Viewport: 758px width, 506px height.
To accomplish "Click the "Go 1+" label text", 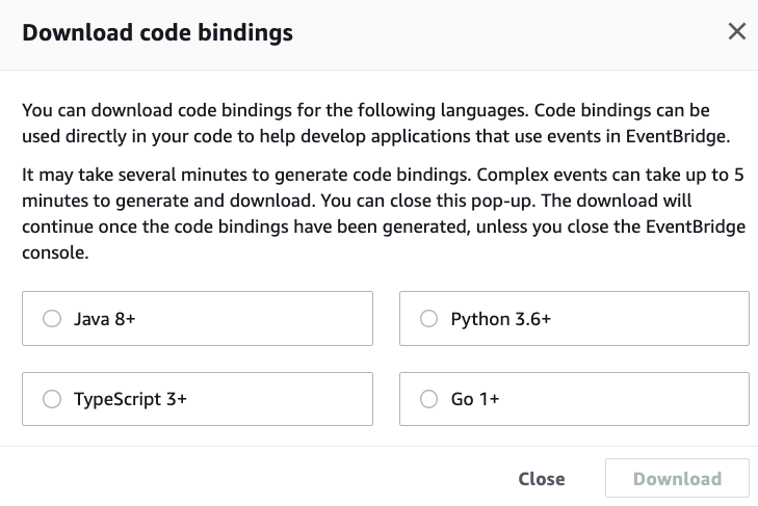I will point(475,399).
